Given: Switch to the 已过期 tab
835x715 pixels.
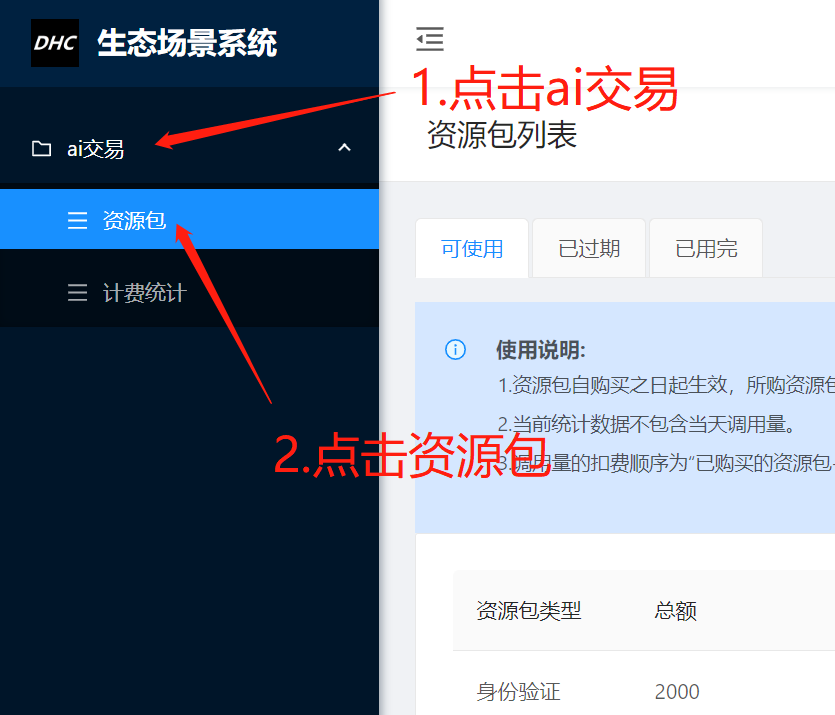Looking at the screenshot, I should click(589, 248).
